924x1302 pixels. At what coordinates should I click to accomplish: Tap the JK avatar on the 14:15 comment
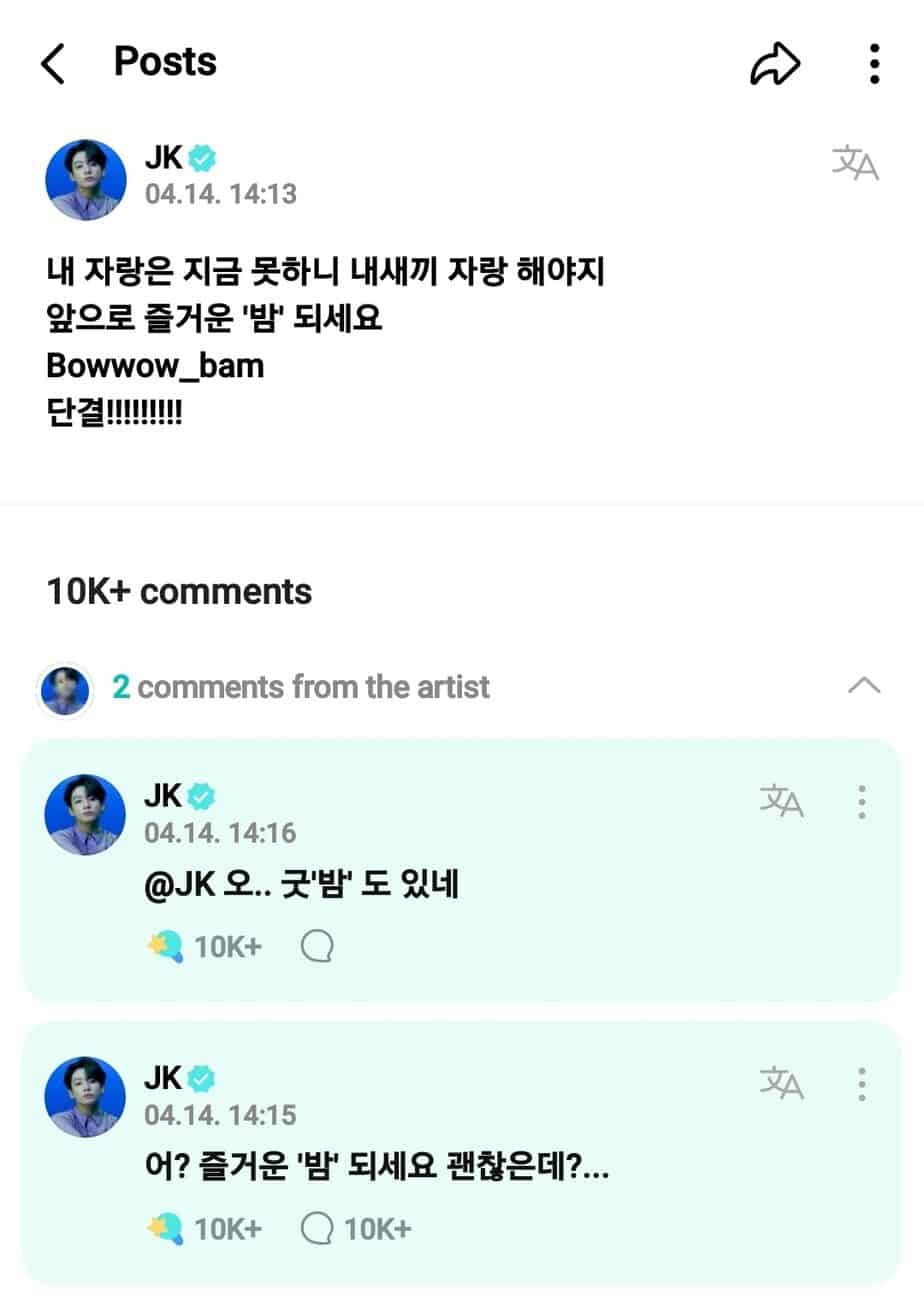pos(86,1096)
